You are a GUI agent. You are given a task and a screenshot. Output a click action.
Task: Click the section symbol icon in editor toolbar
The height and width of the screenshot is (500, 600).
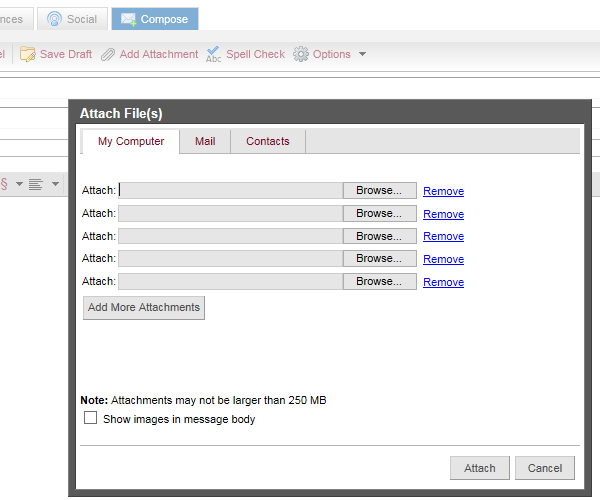tap(4, 184)
